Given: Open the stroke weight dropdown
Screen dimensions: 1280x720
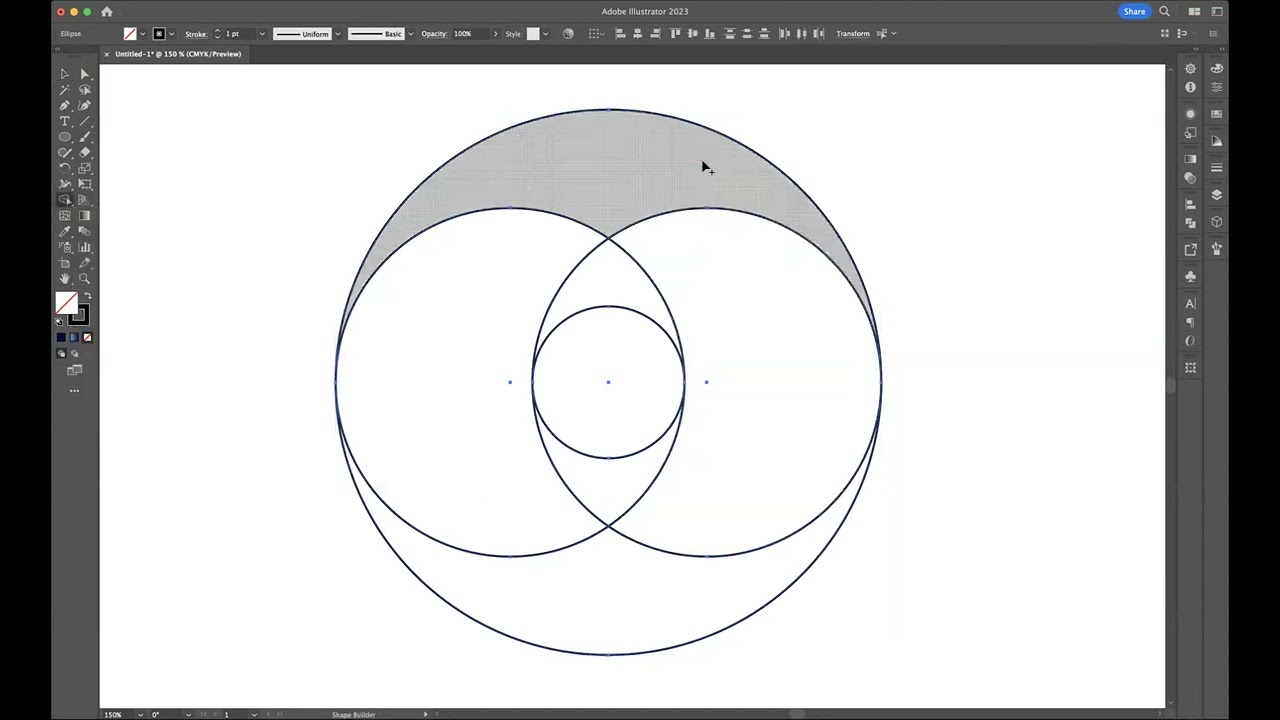Looking at the screenshot, I should tap(262, 34).
